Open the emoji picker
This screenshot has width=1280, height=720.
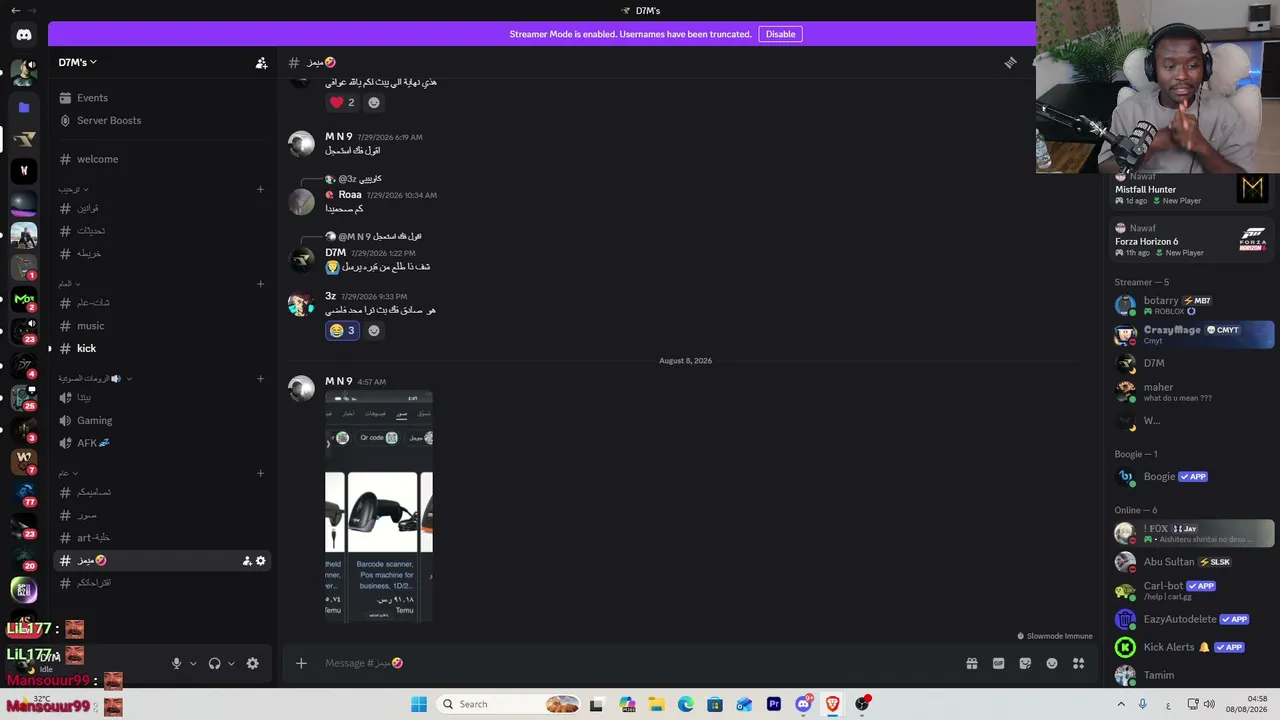(1052, 663)
